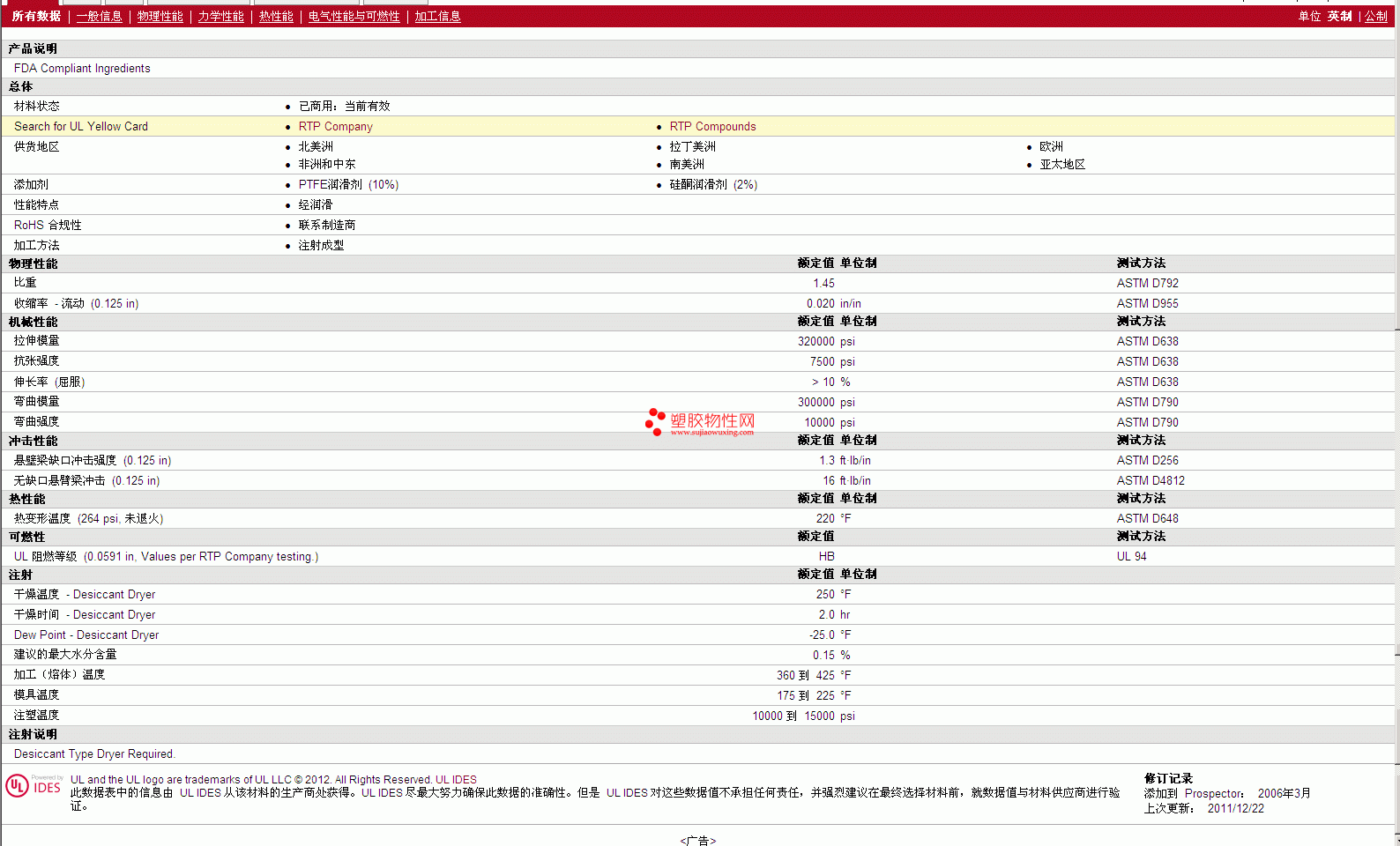Switch to the 物理性能 tab
This screenshot has width=1400, height=846.
[x=160, y=16]
